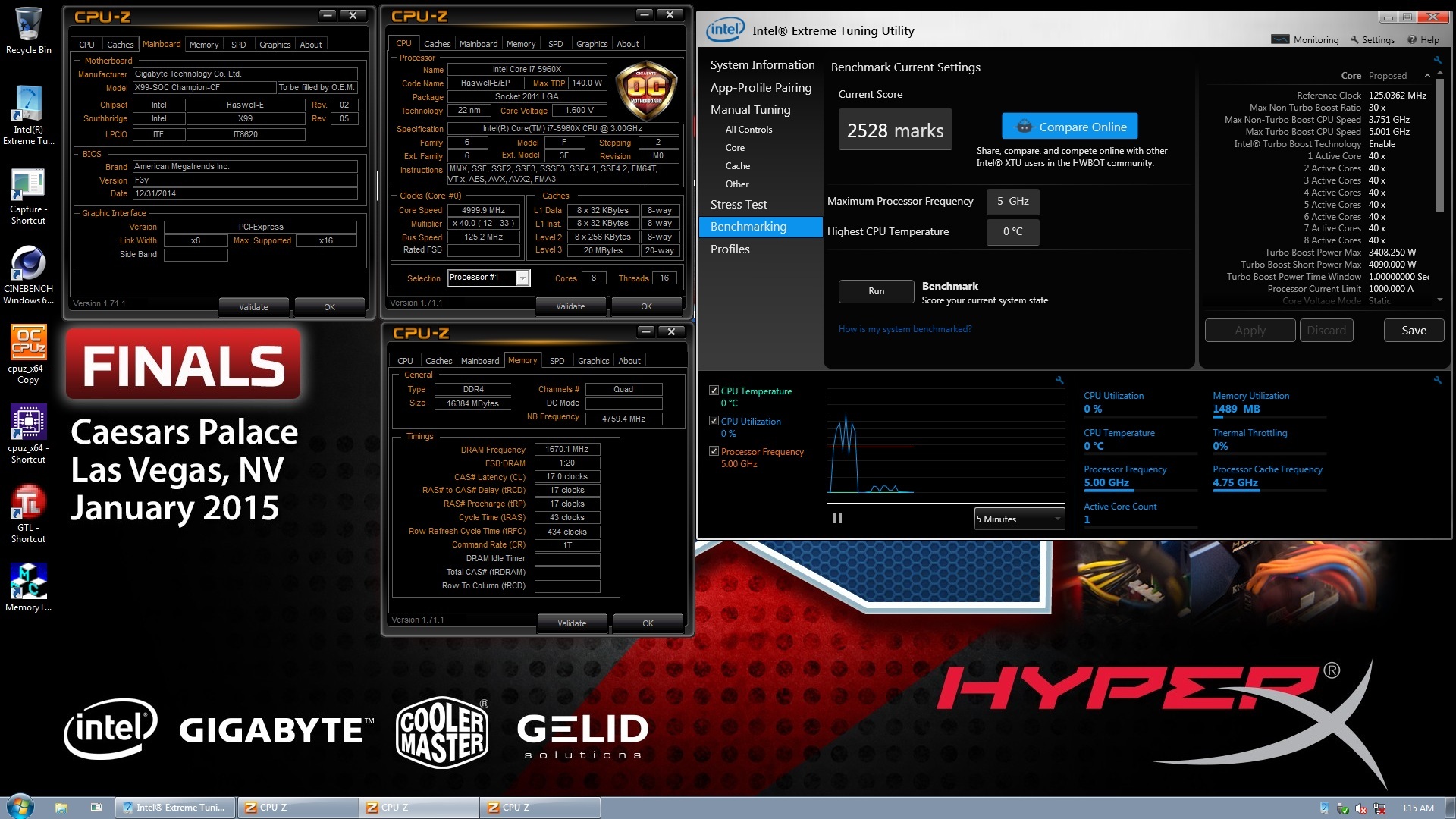Viewport: 1456px width, 819px height.
Task: Pause the monitoring graph
Action: point(837,519)
